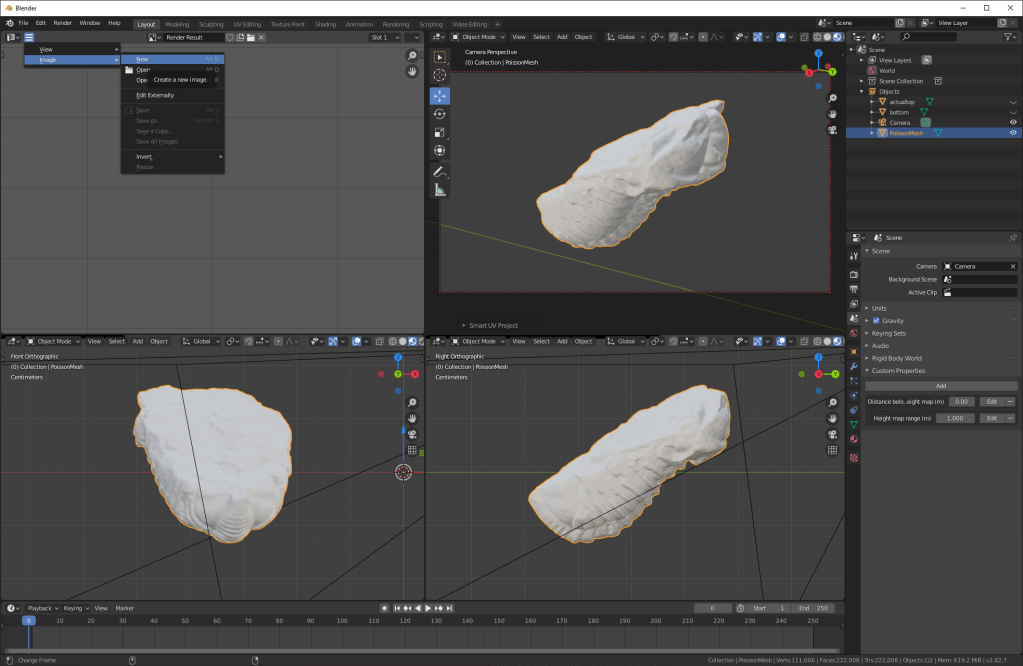Click the Select Box tool icon

tap(440, 57)
